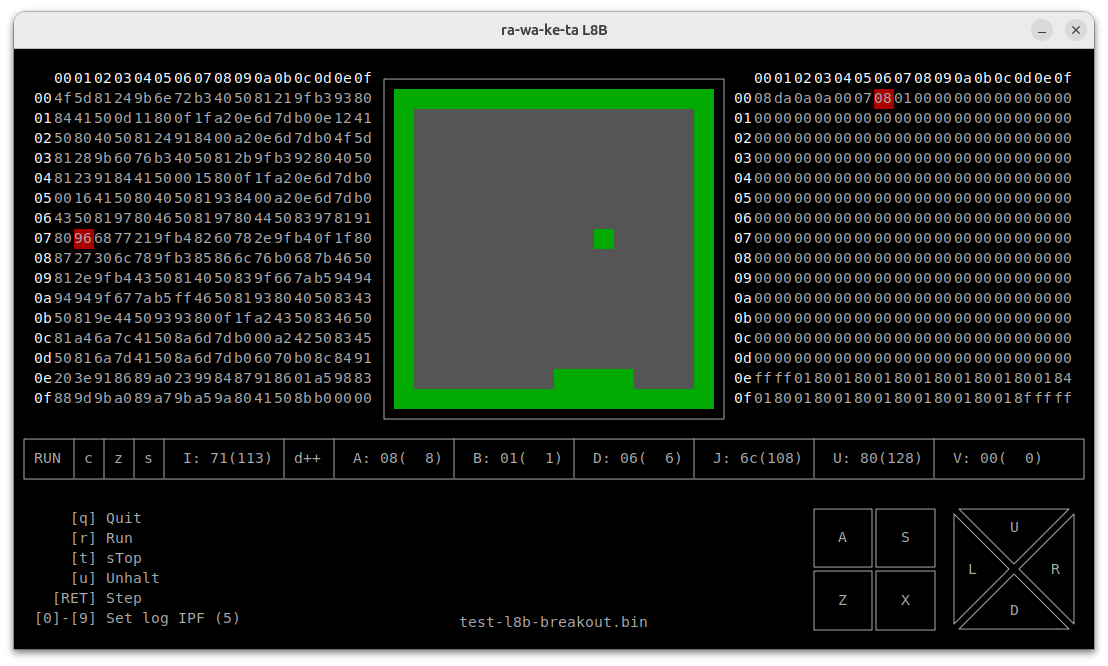Viewport: 1108px width, 666px height.
Task: Click the [RET] Step command
Action: coord(97,598)
